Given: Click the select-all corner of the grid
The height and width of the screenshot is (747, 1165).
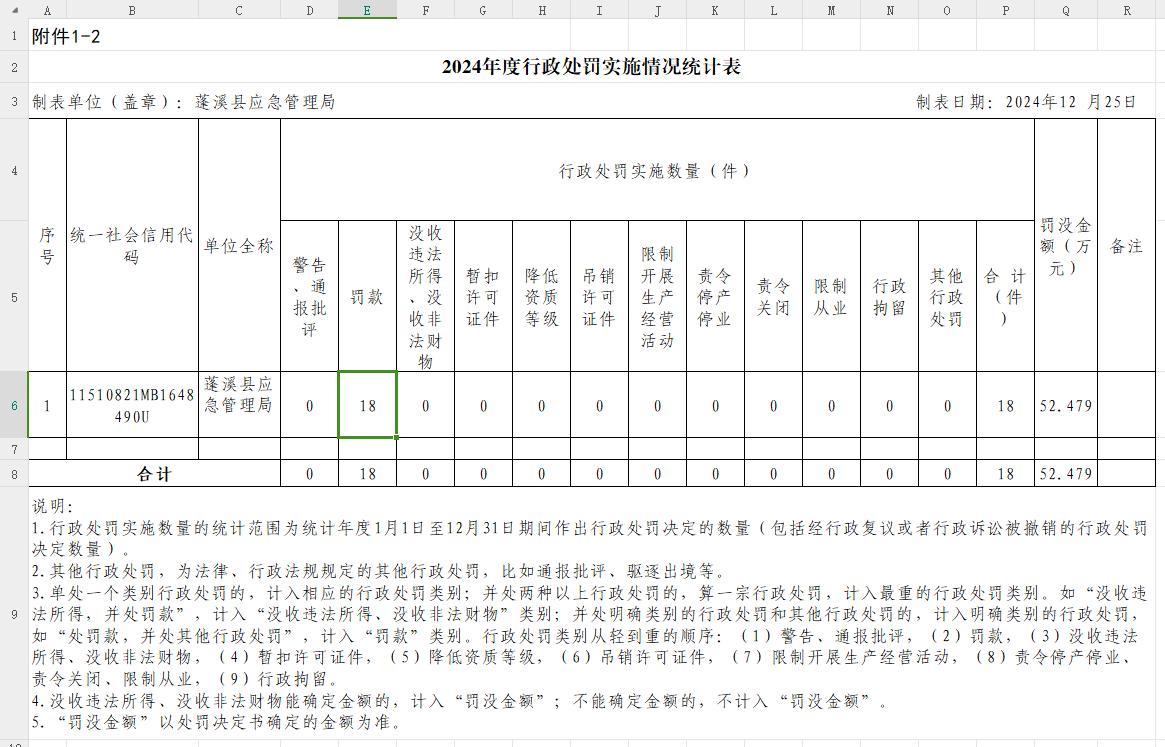Looking at the screenshot, I should pos(14,10).
